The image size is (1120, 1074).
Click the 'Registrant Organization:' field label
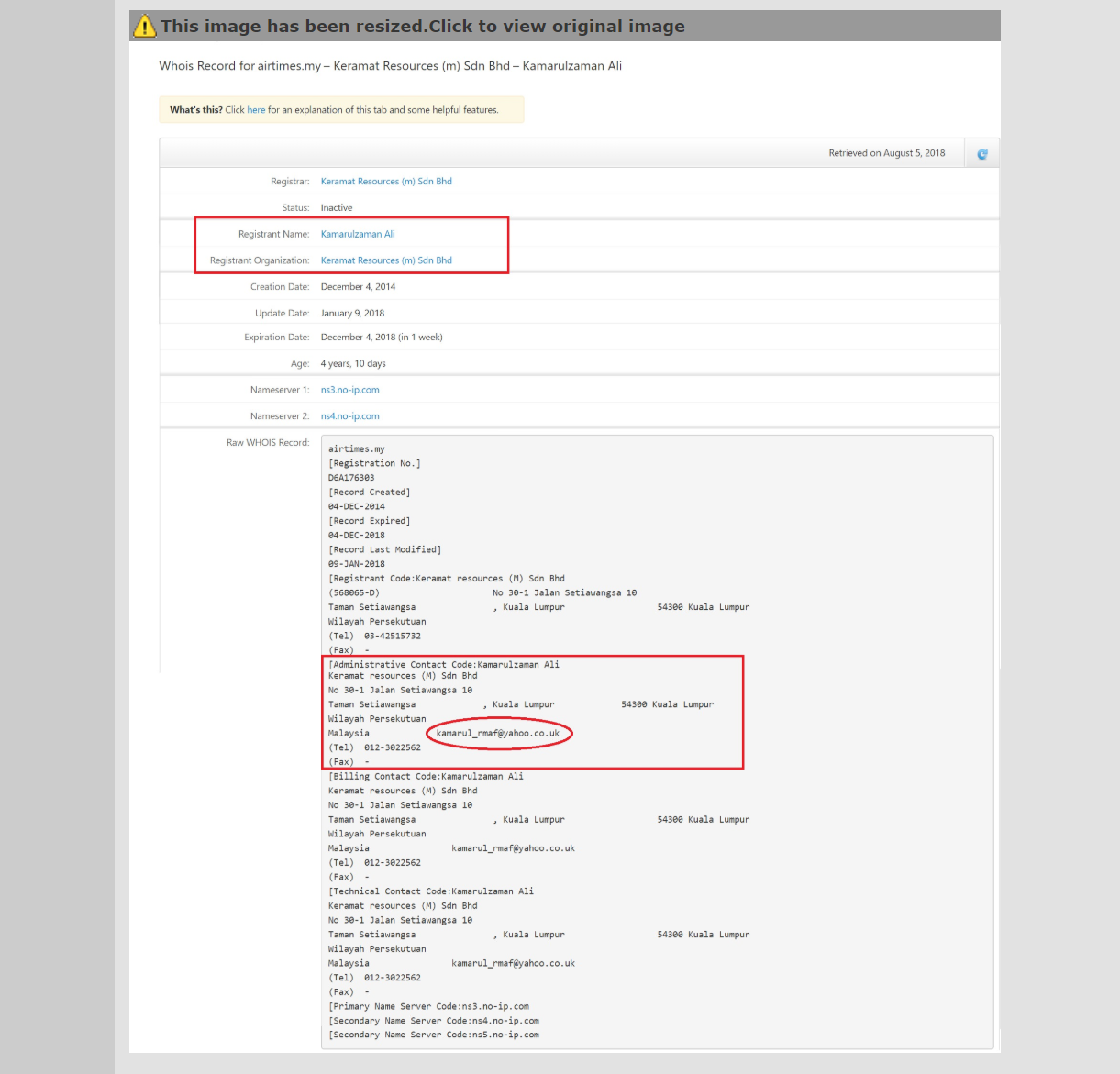tap(260, 260)
